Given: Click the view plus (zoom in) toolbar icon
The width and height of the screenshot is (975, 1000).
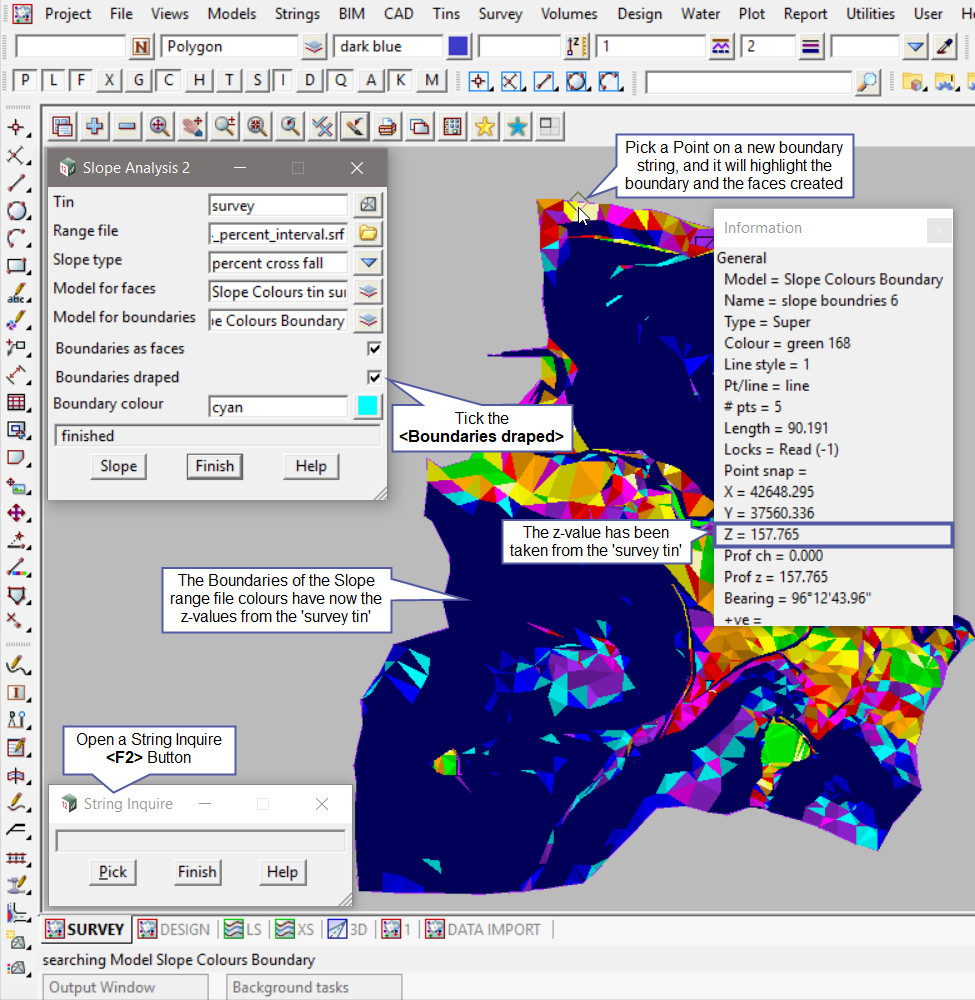Looking at the screenshot, I should 95,126.
